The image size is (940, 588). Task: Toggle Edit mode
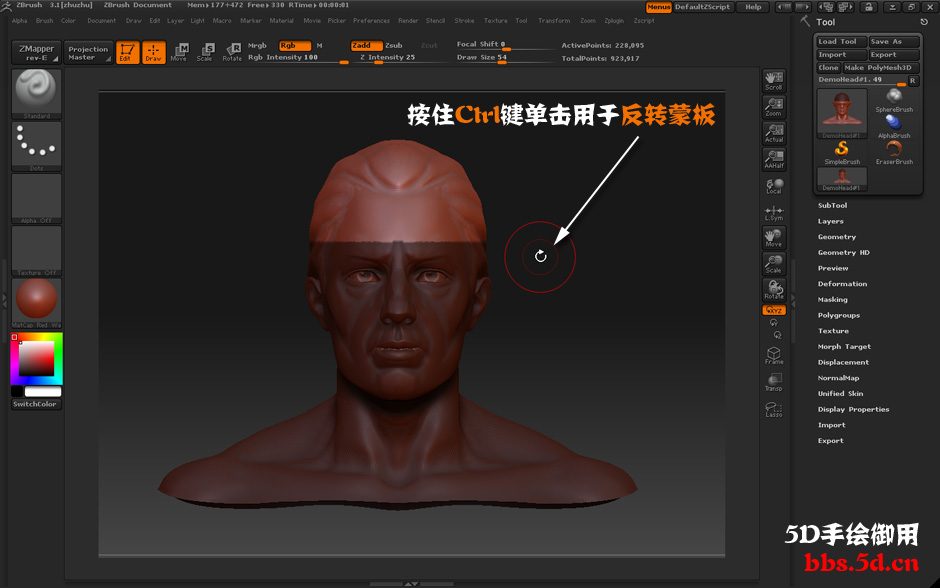pos(127,53)
